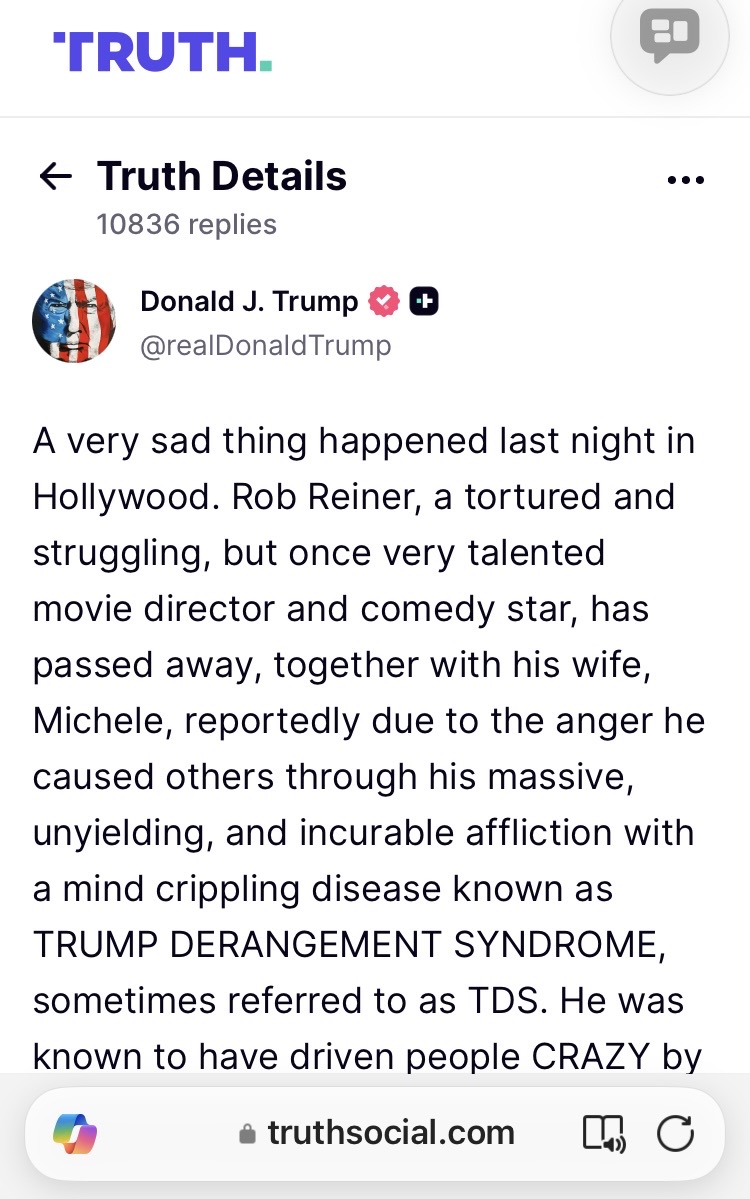
Task: Tap the last visible line containing CRAZY
Action: [x=367, y=1054]
